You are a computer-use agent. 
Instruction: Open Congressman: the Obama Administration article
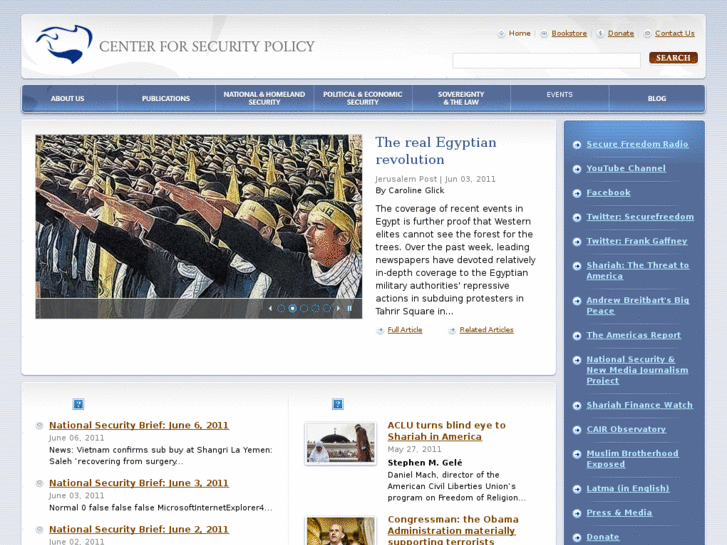click(x=453, y=531)
